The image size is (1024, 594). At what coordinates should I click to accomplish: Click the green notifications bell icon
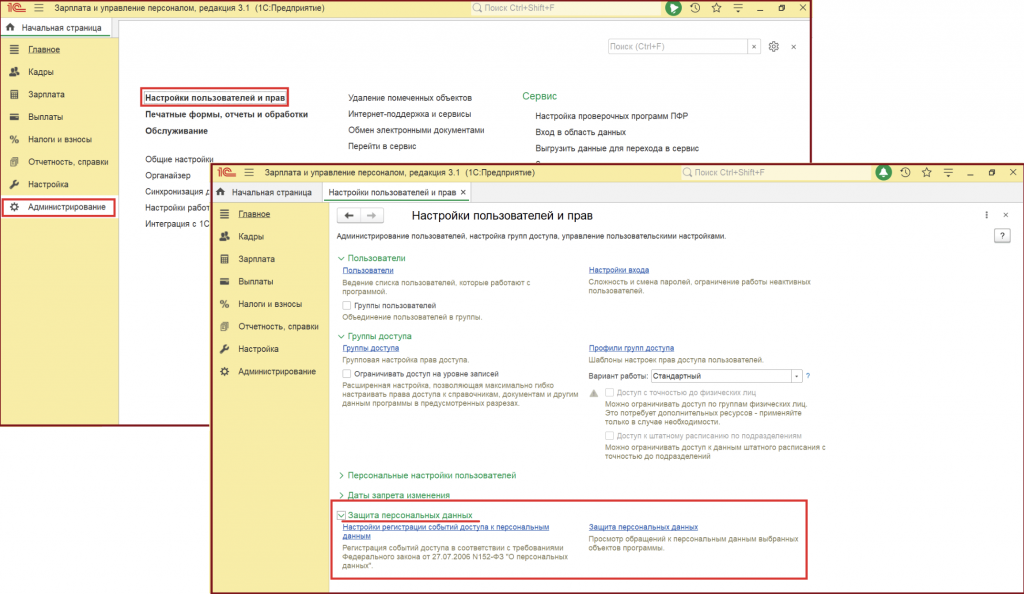[883, 173]
